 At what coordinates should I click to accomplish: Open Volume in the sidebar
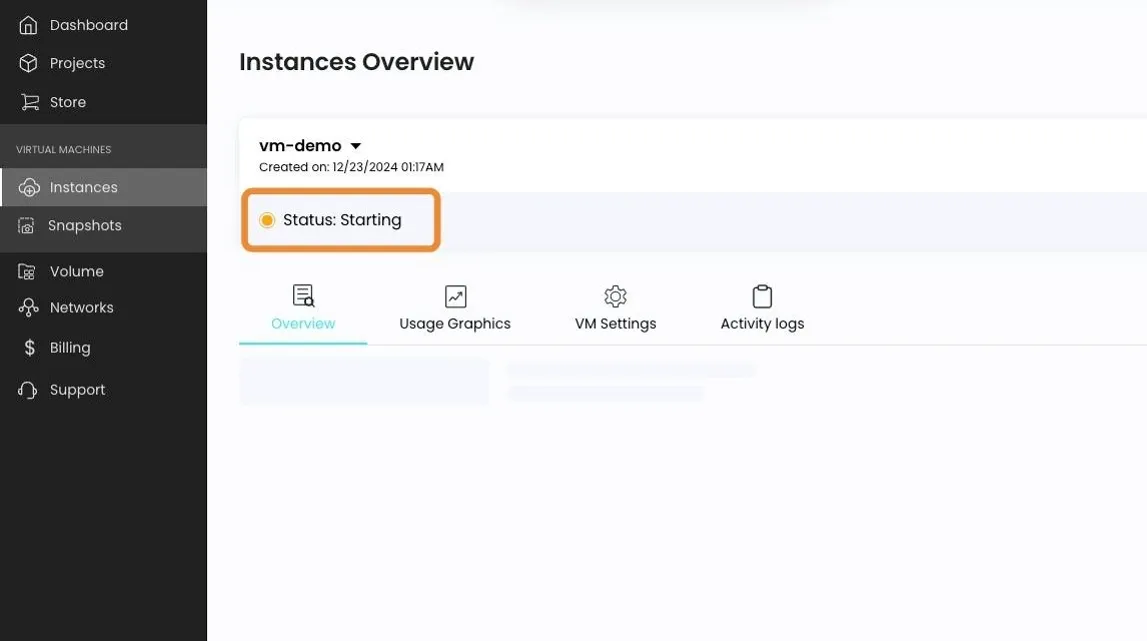click(103, 271)
